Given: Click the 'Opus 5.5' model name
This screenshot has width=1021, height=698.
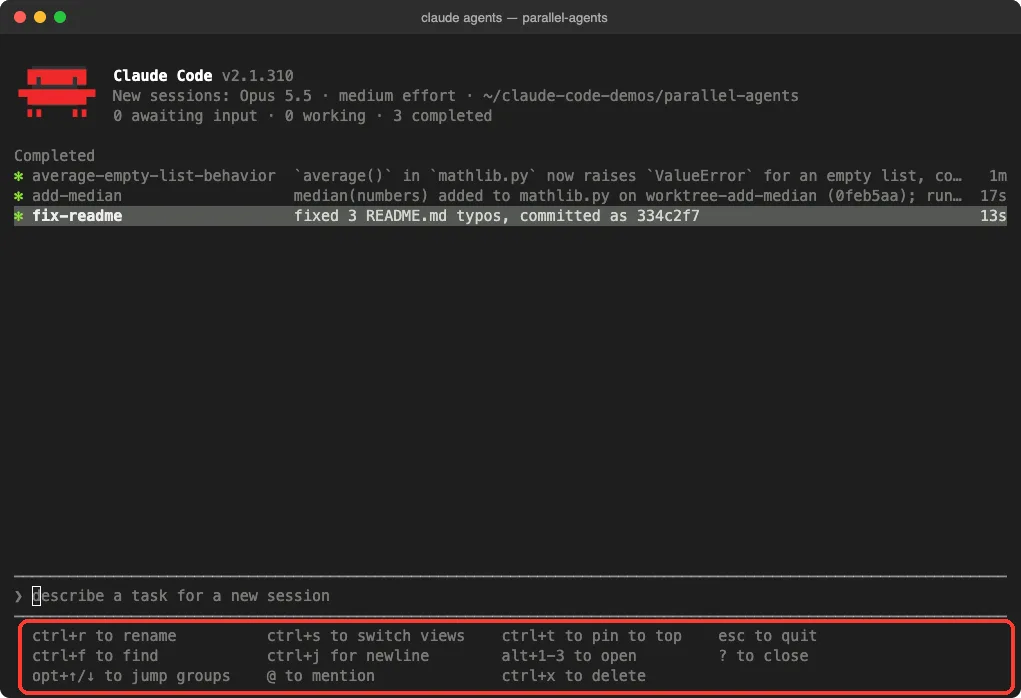Looking at the screenshot, I should (275, 96).
